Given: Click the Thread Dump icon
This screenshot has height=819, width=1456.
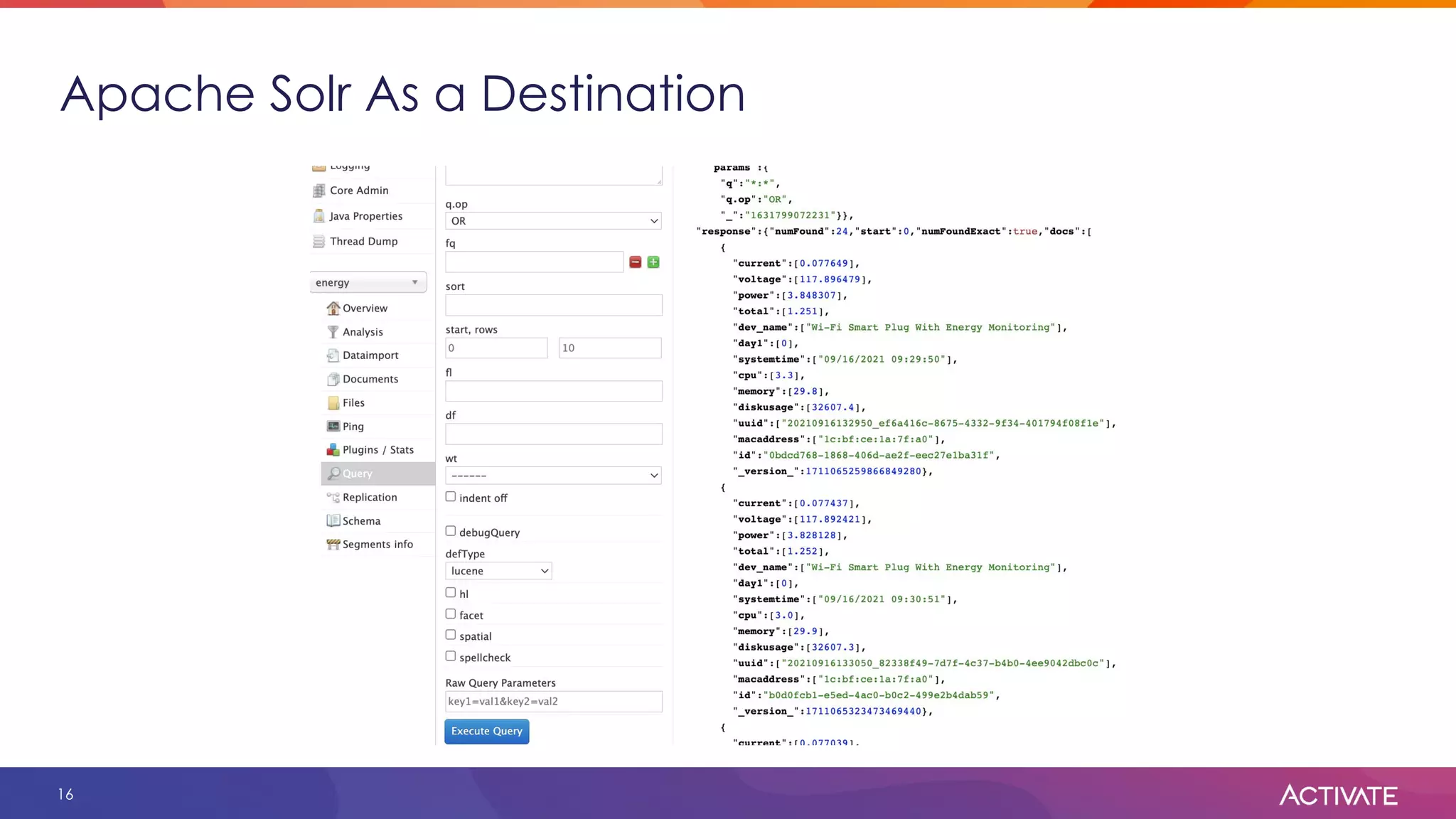Looking at the screenshot, I should pos(319,242).
